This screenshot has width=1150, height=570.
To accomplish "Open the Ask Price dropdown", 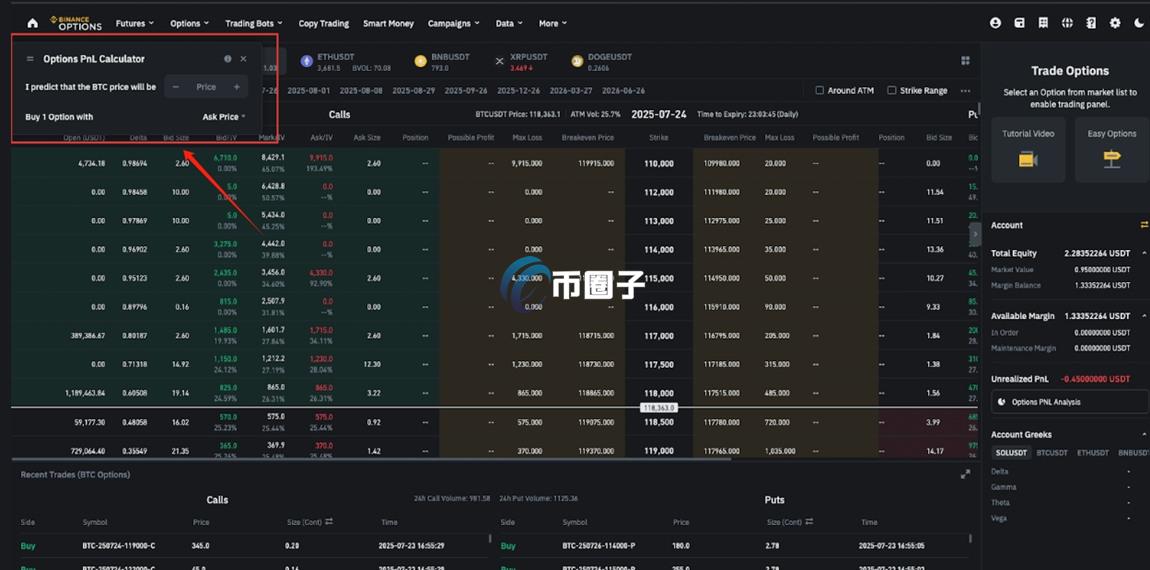I will 224,117.
